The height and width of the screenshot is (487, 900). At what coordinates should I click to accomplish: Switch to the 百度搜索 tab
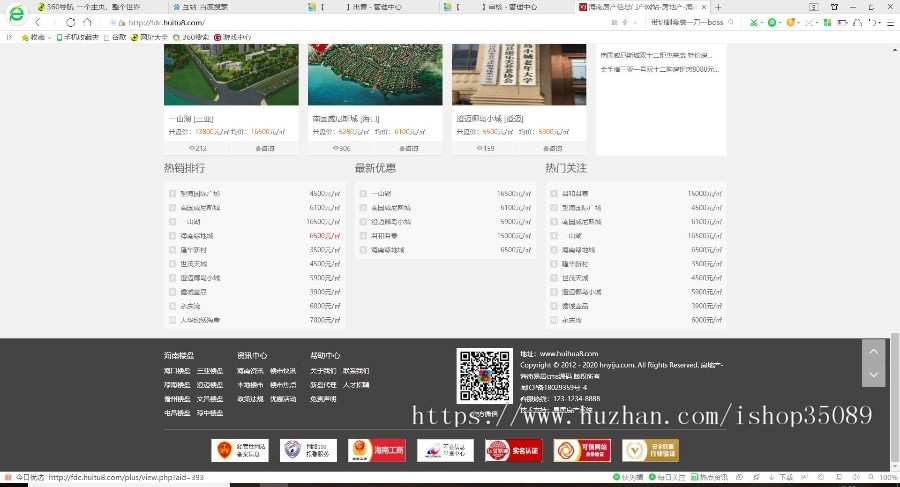coord(205,7)
